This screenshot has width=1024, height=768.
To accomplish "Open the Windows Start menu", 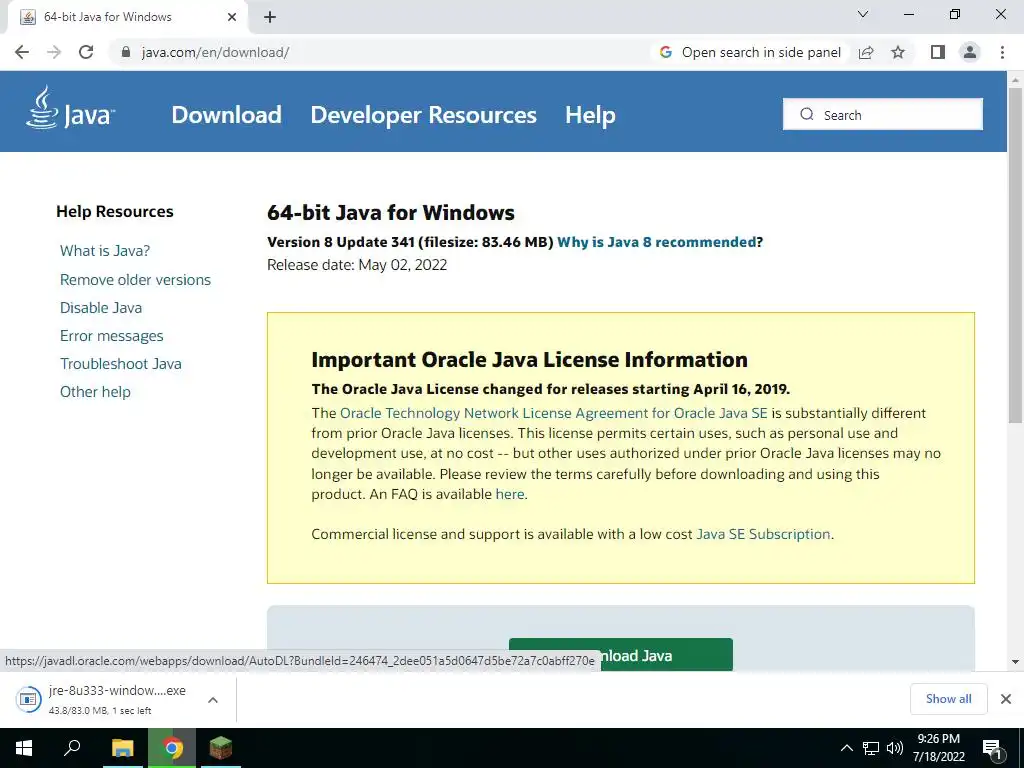I will [x=24, y=748].
